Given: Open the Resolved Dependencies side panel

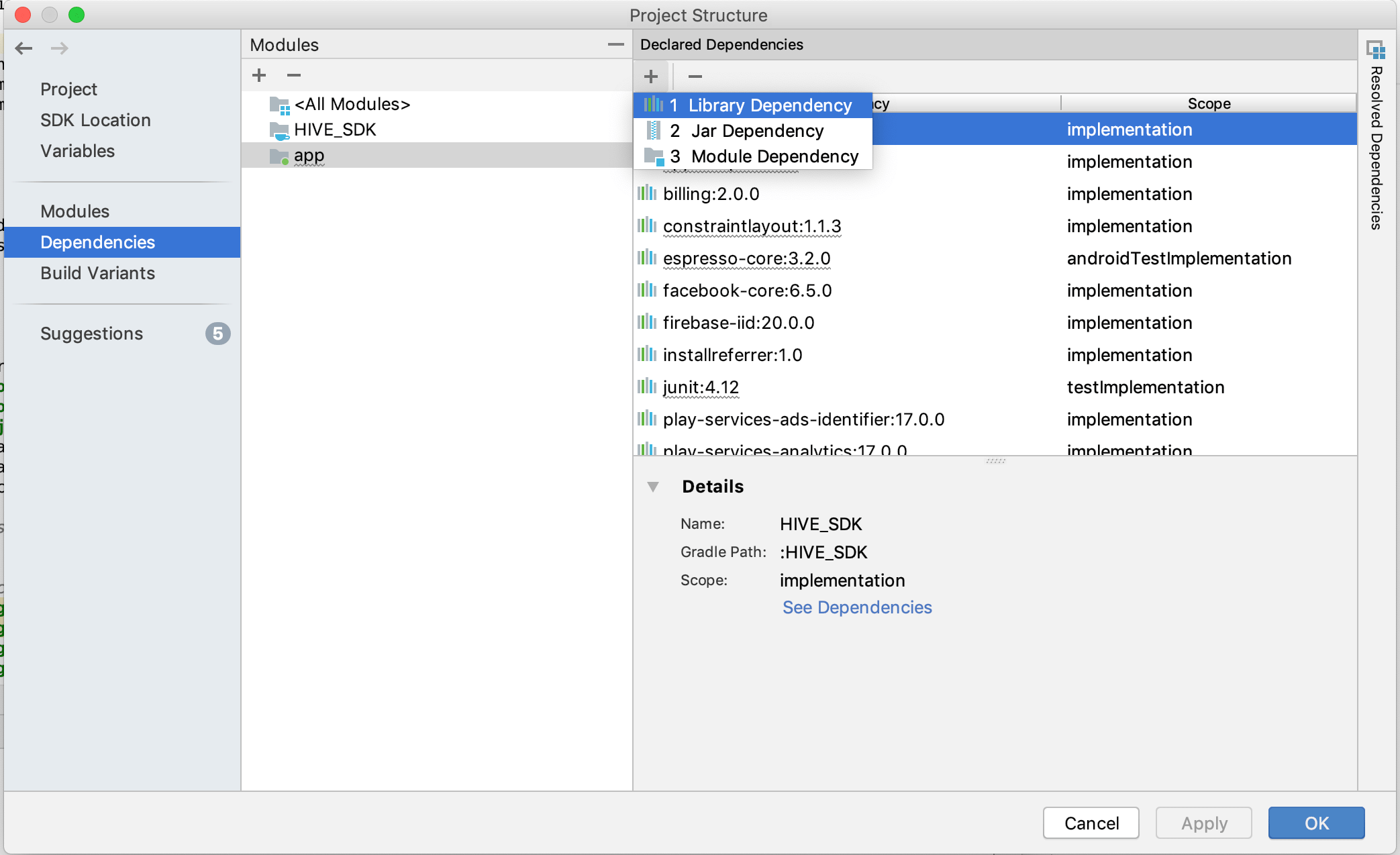Looking at the screenshot, I should (1377, 50).
